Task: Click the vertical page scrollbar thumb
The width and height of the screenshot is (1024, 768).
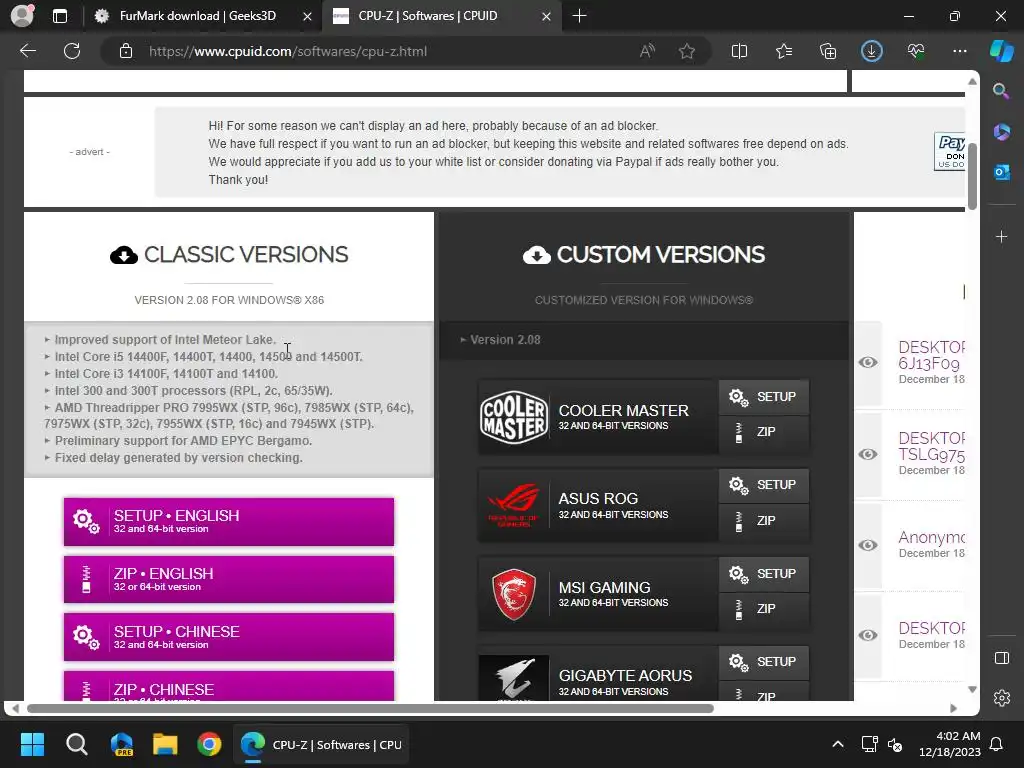Action: pos(972,176)
